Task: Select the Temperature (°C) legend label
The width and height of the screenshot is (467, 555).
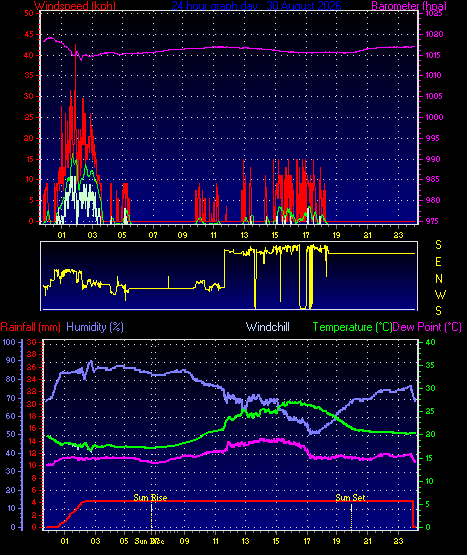Action: (x=352, y=327)
